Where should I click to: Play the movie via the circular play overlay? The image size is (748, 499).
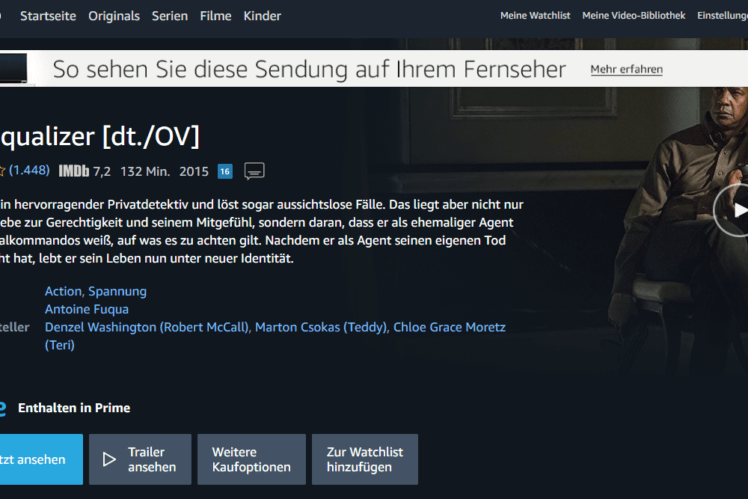[x=731, y=210]
